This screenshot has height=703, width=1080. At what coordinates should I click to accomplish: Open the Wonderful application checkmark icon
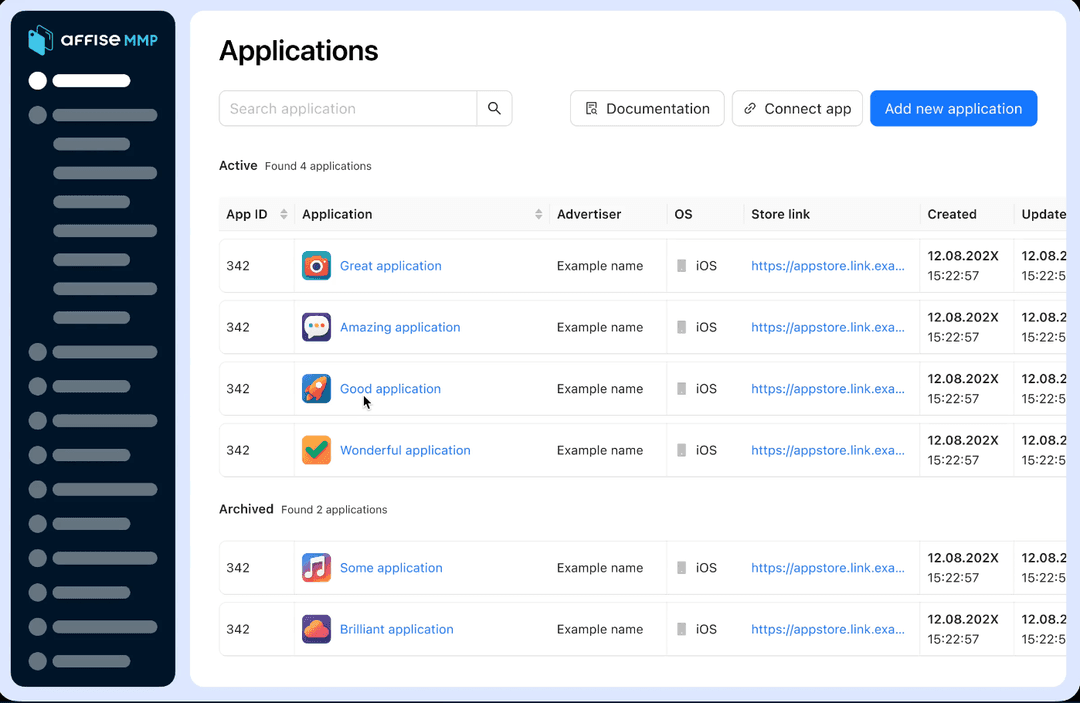pyautogui.click(x=316, y=450)
